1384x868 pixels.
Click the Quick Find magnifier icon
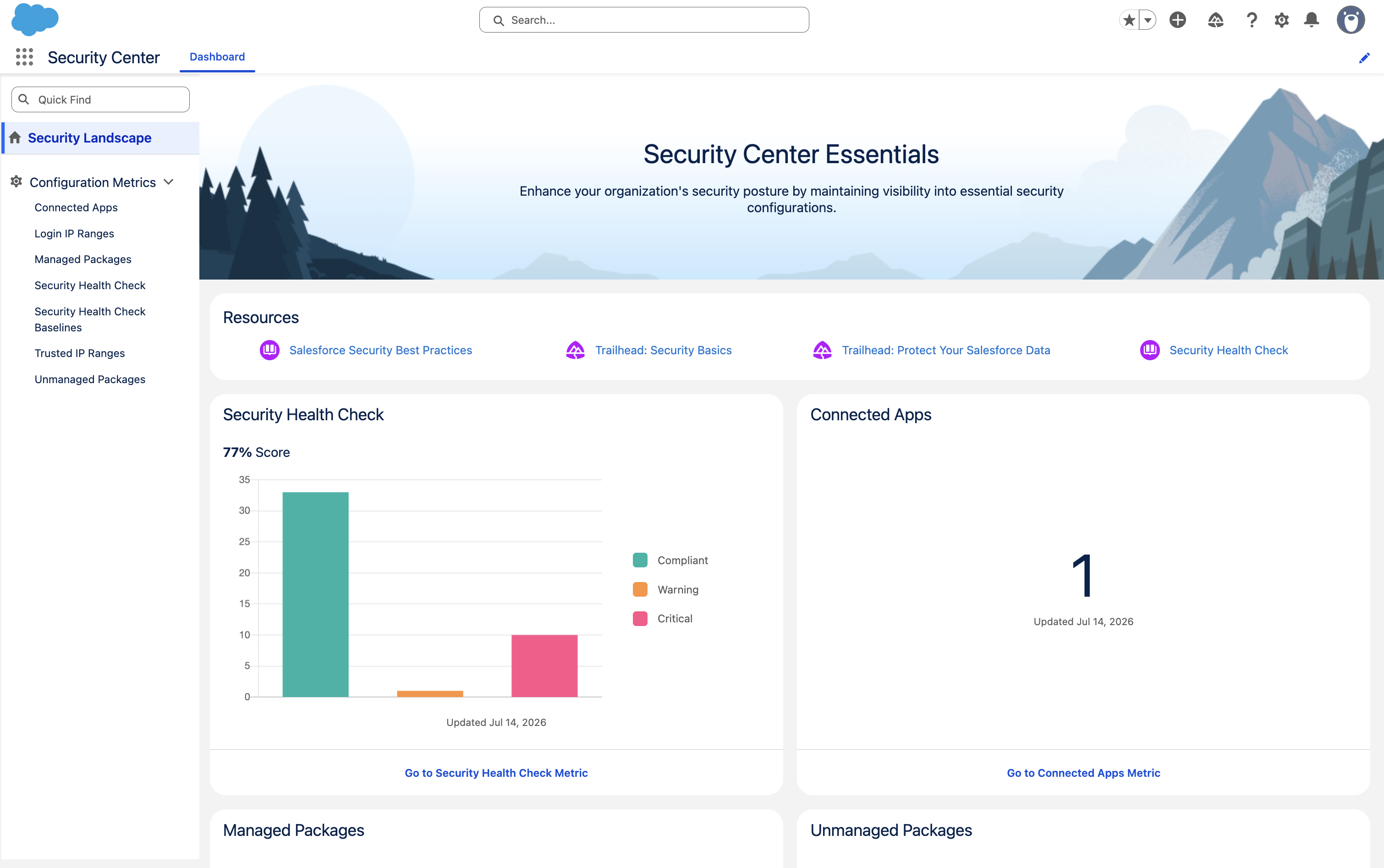[x=23, y=99]
